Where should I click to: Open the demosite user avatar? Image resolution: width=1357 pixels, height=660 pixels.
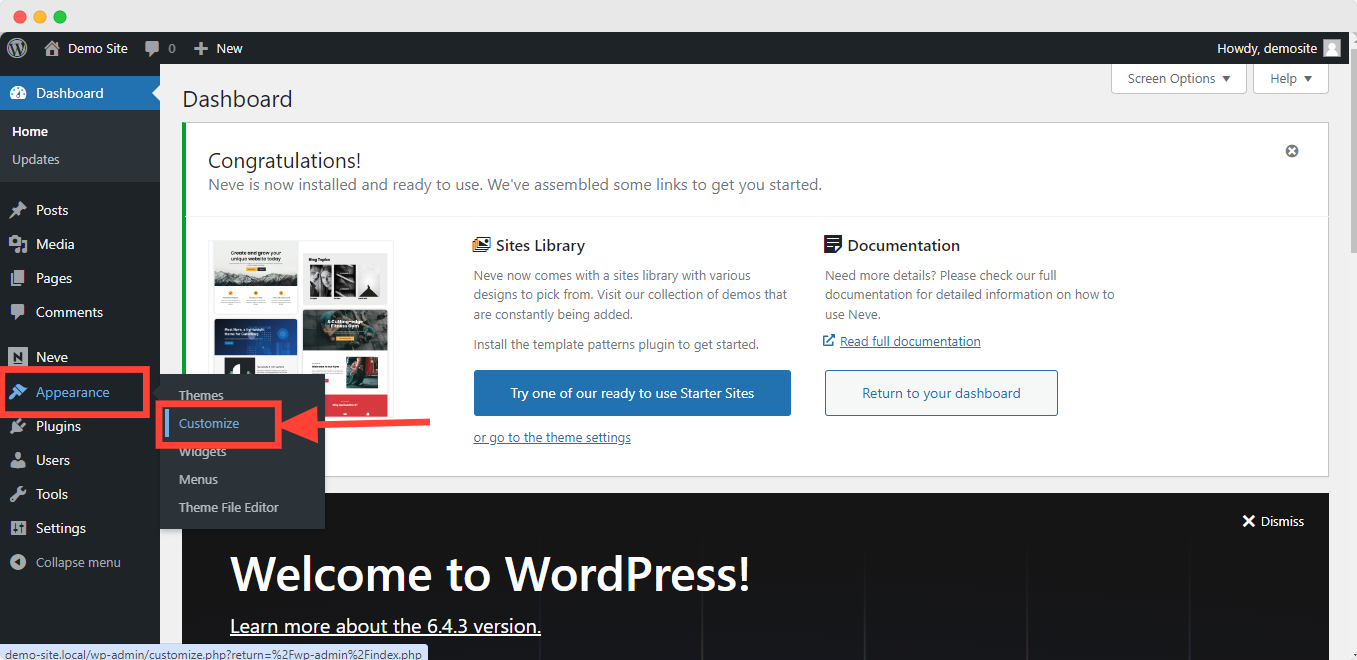(1331, 48)
